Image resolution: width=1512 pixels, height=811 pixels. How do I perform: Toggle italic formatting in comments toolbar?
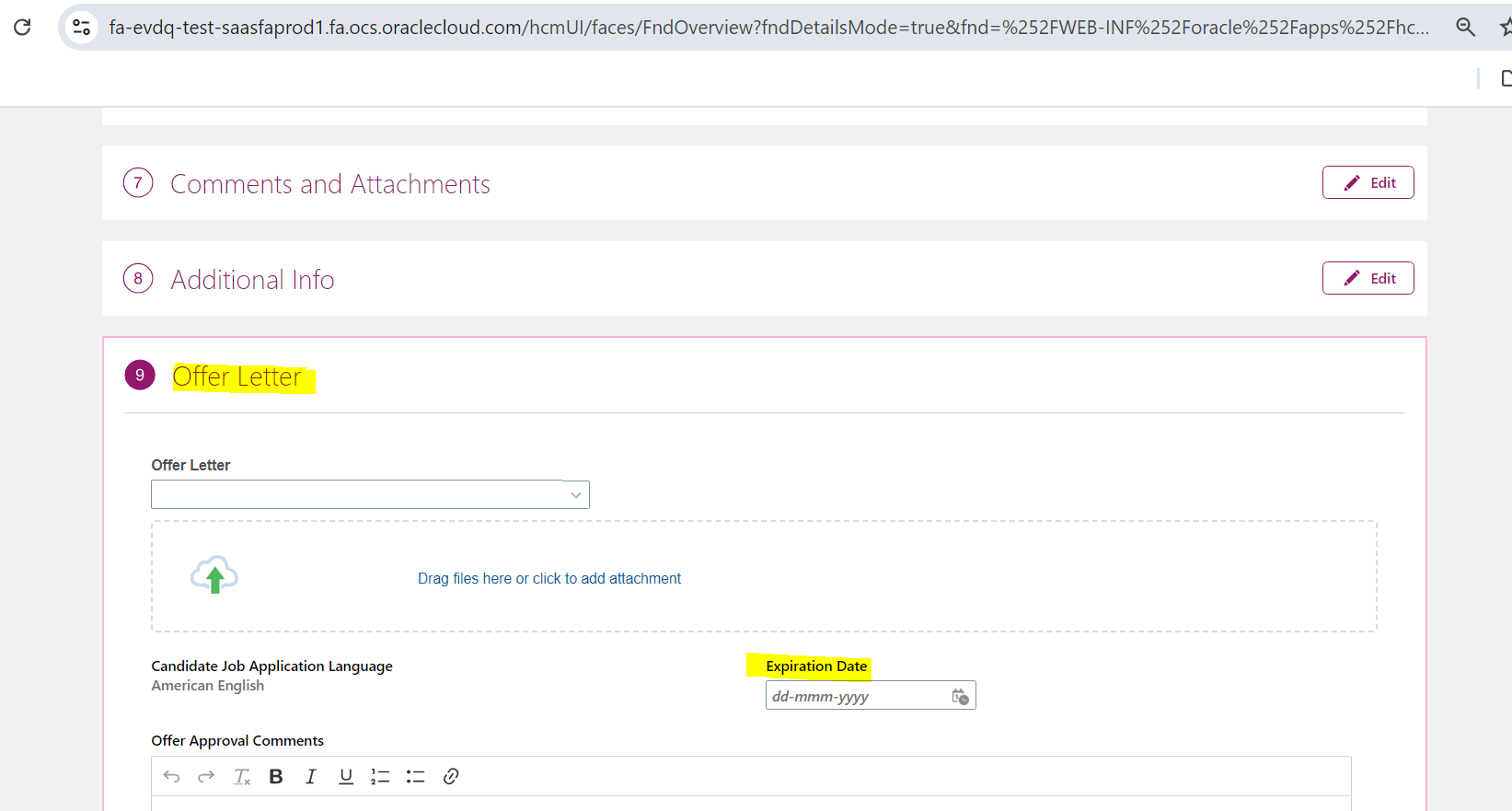coord(311,777)
